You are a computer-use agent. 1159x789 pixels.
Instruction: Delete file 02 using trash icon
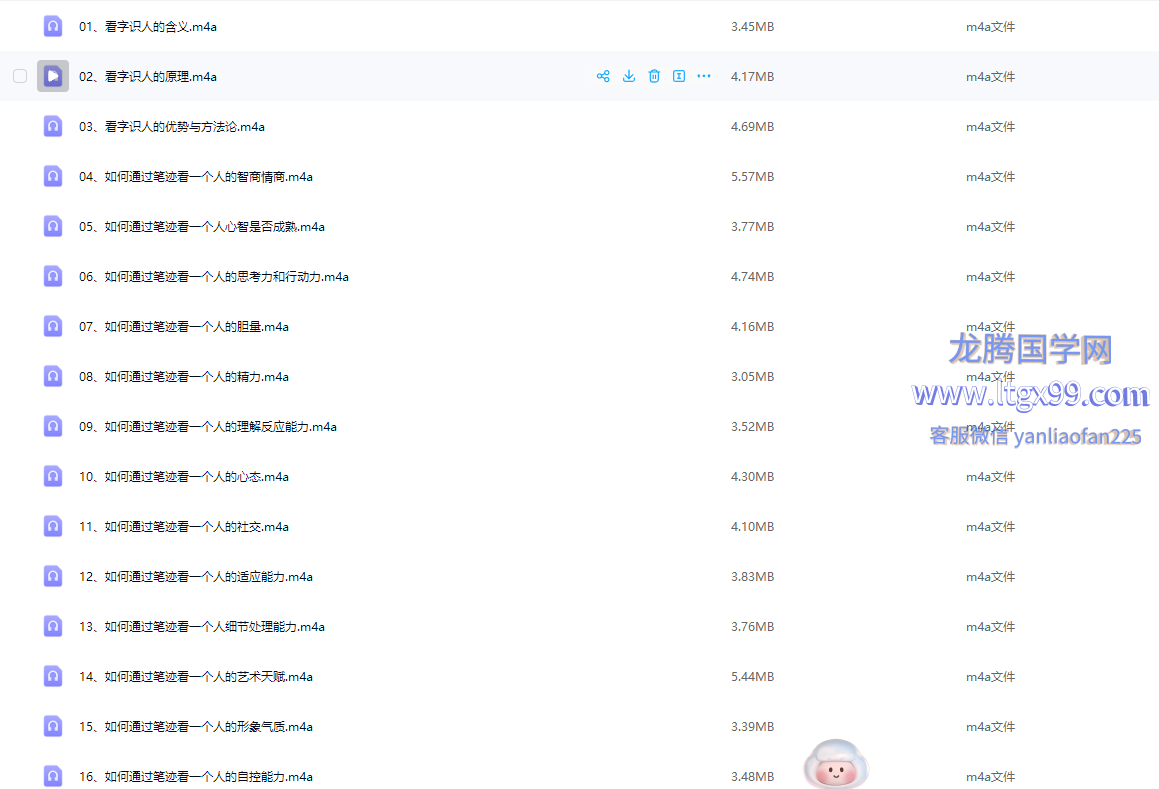[x=654, y=76]
